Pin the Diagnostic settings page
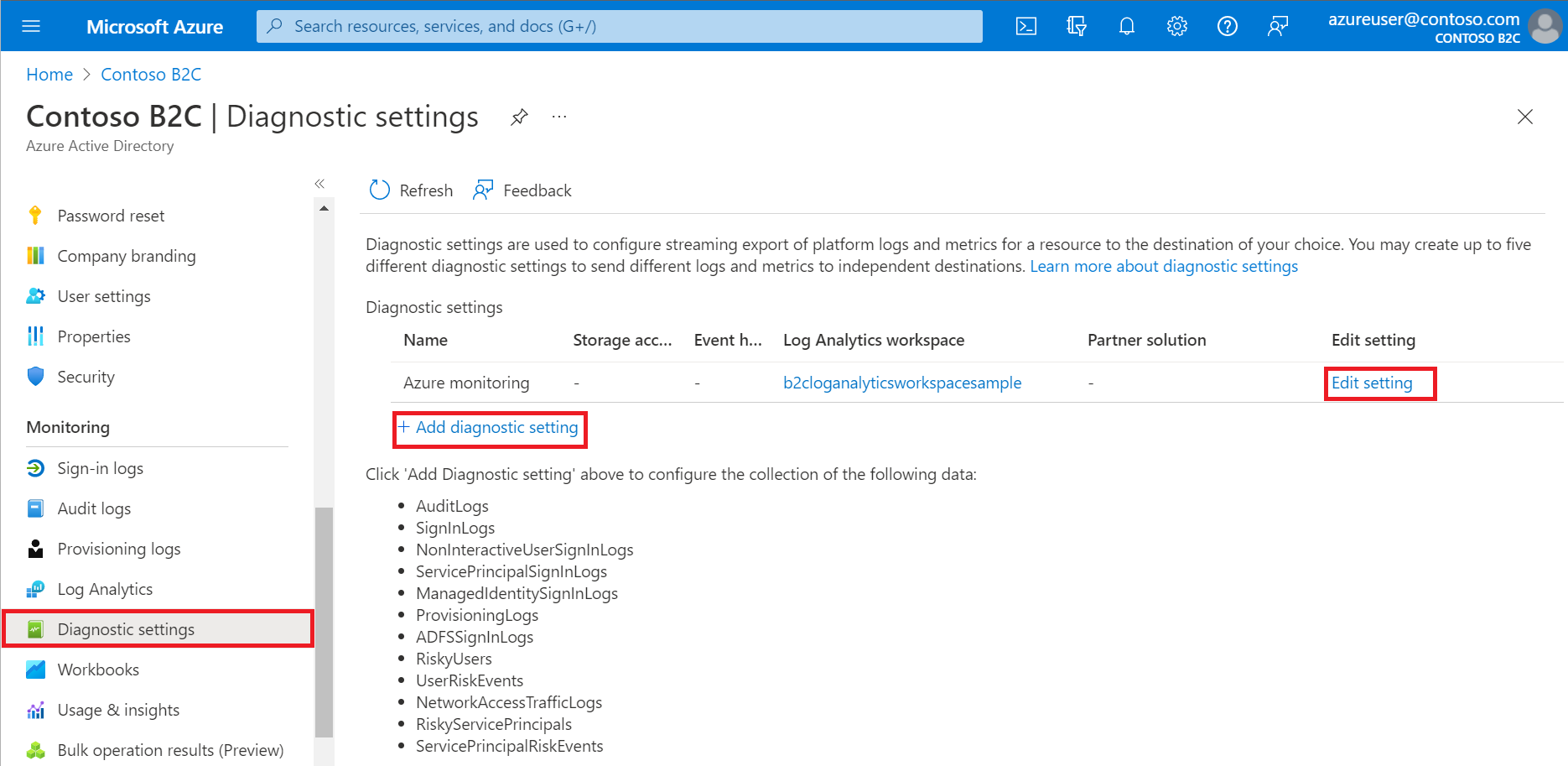This screenshot has height=766, width=1568. 519,117
